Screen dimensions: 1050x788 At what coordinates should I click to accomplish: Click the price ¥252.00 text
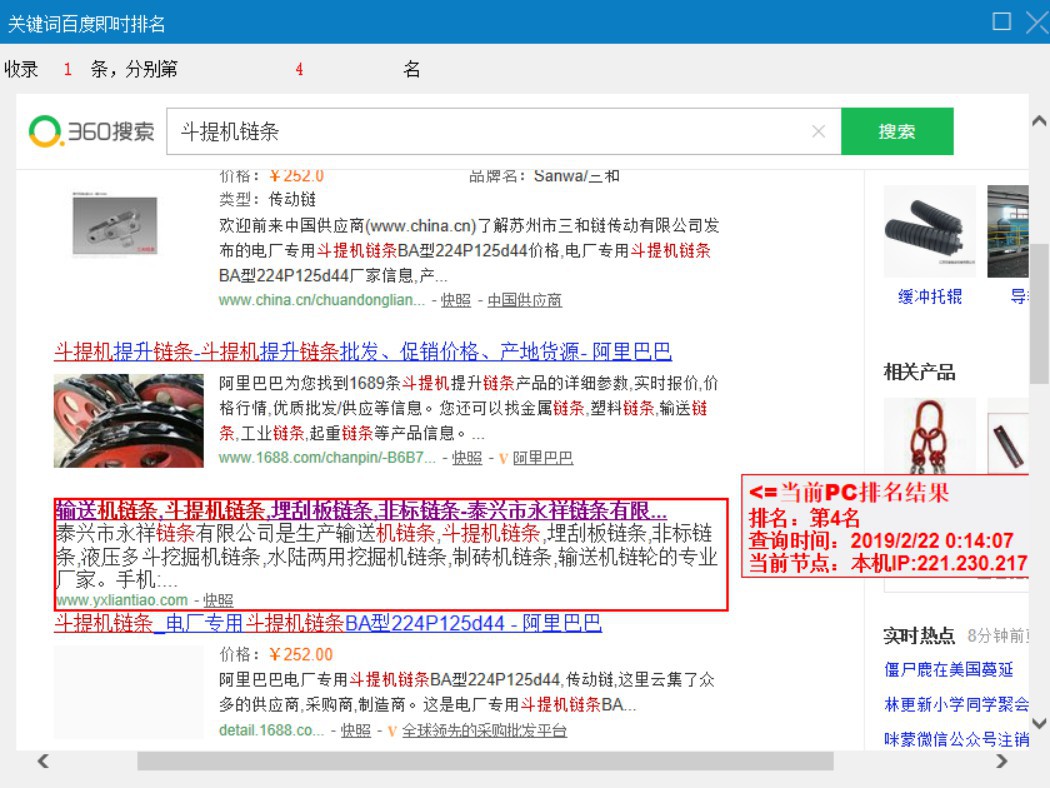click(x=301, y=654)
